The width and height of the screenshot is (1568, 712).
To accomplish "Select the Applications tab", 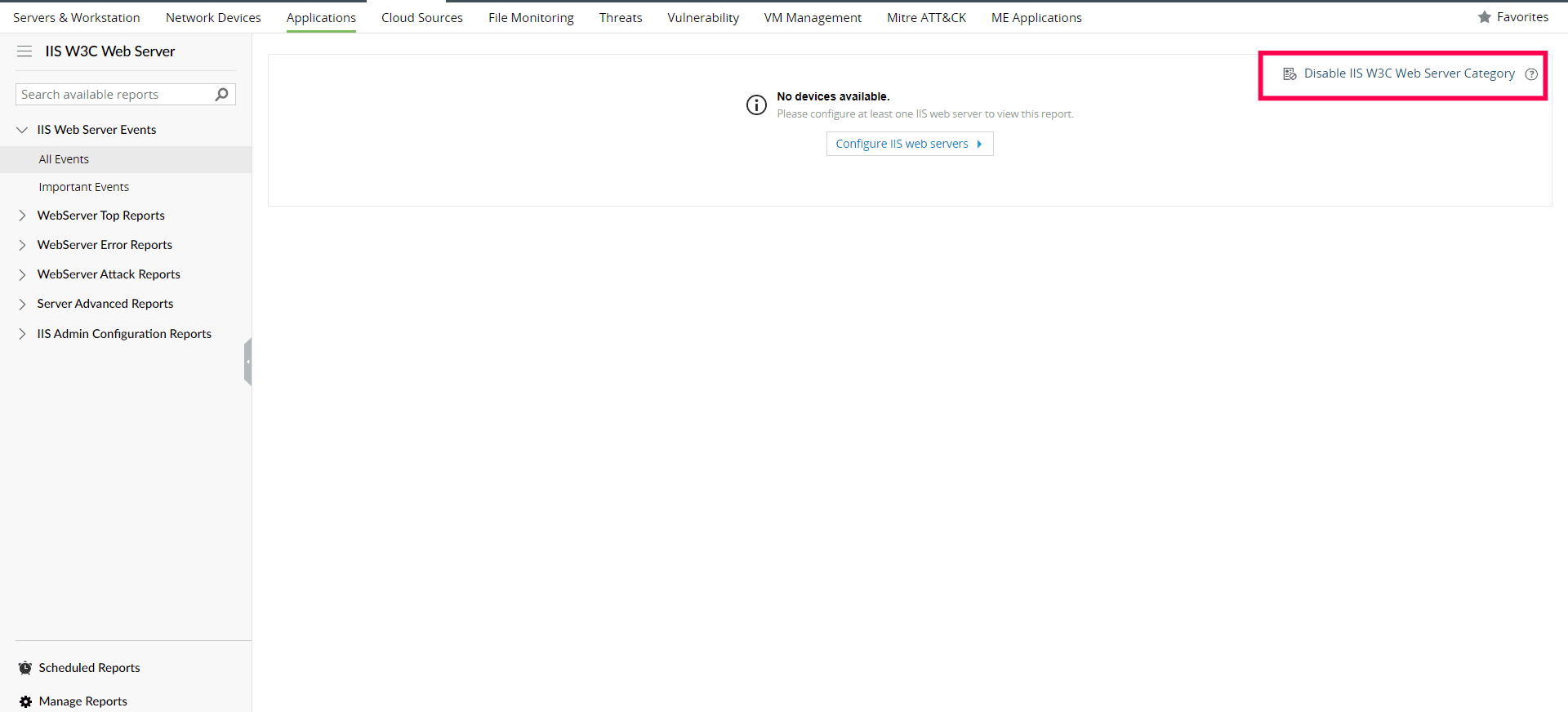I will [321, 17].
